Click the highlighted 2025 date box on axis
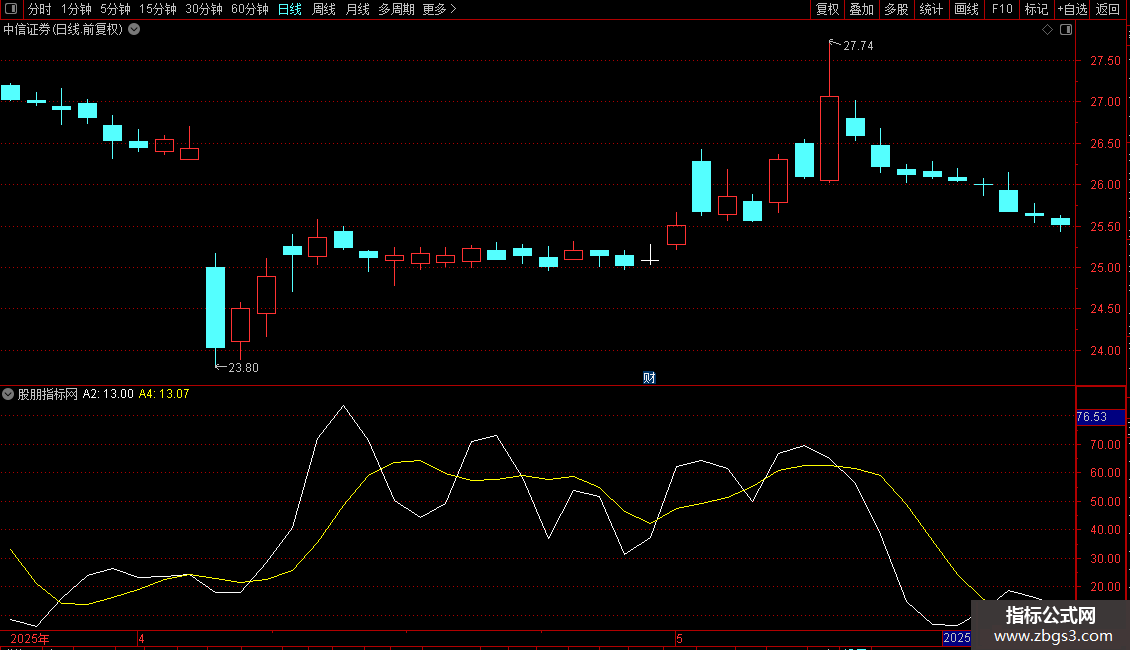The height and width of the screenshot is (650, 1130). [x=957, y=638]
